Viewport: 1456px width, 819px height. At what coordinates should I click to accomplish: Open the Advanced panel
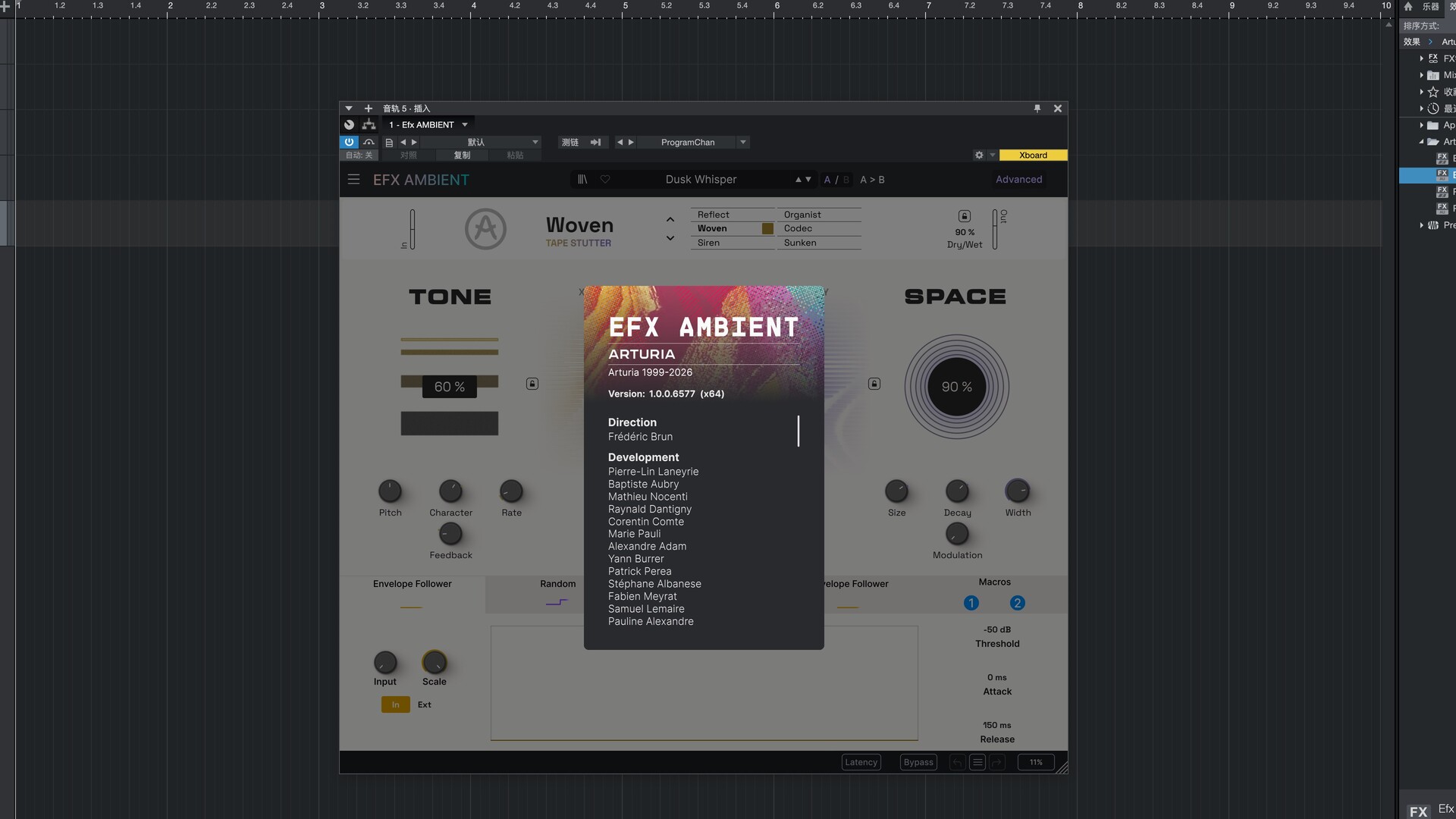(1018, 180)
